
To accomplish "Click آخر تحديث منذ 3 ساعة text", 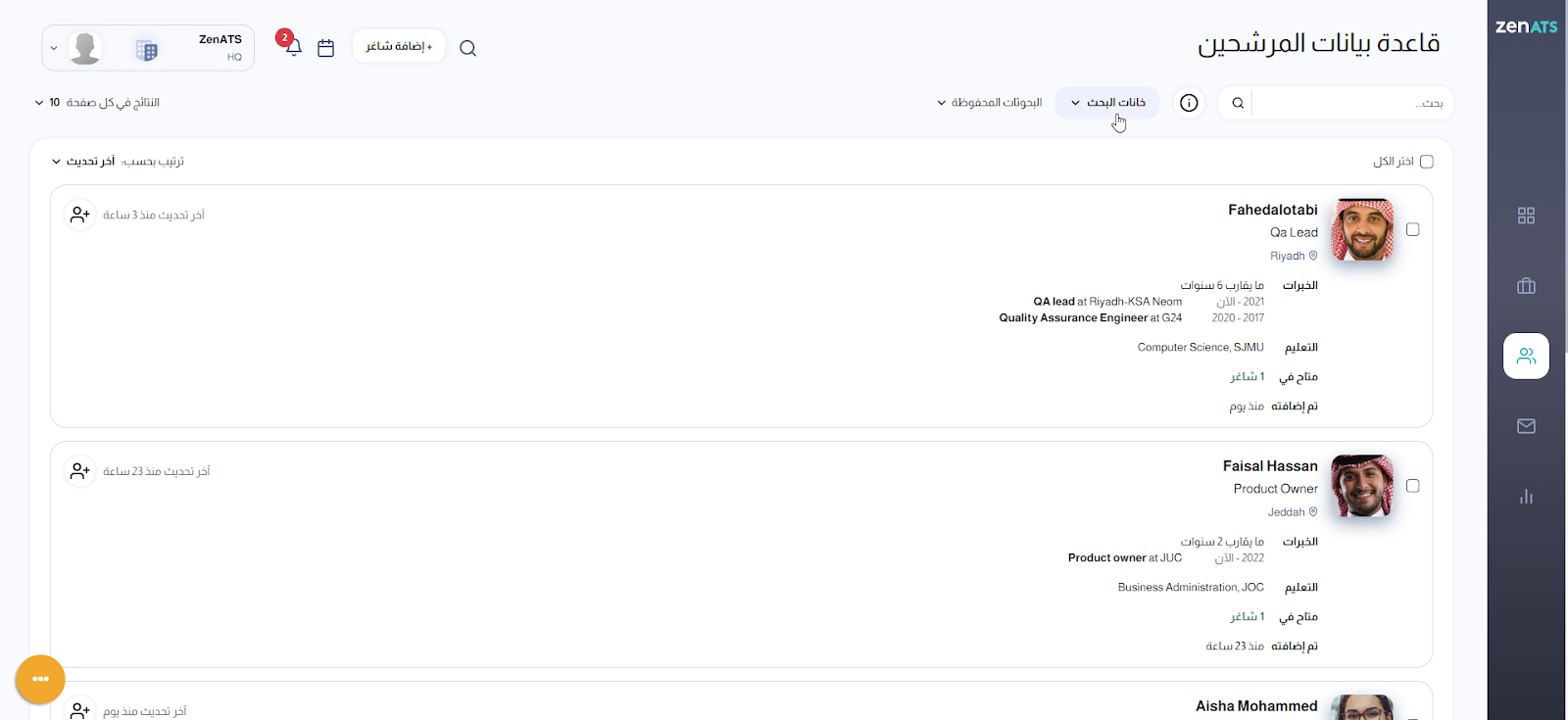I will 154,216.
